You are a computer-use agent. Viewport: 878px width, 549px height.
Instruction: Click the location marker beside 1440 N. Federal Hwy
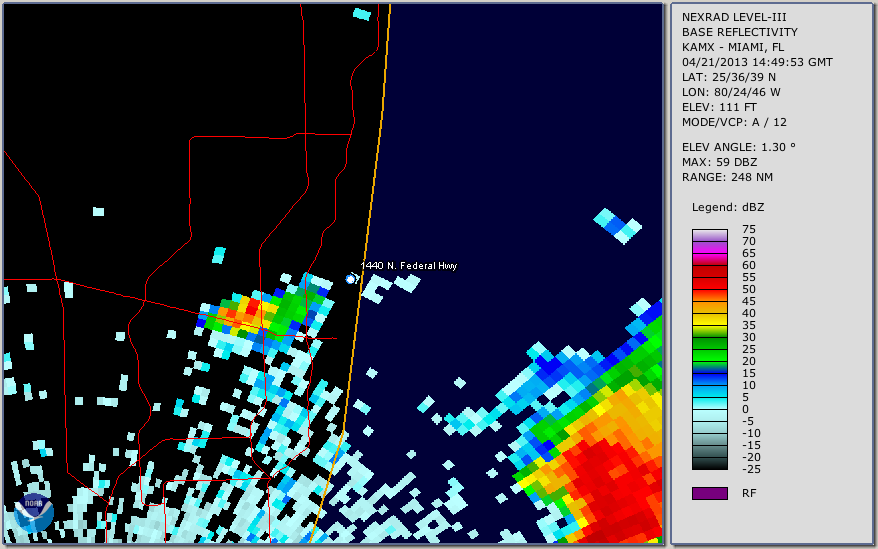[x=351, y=278]
